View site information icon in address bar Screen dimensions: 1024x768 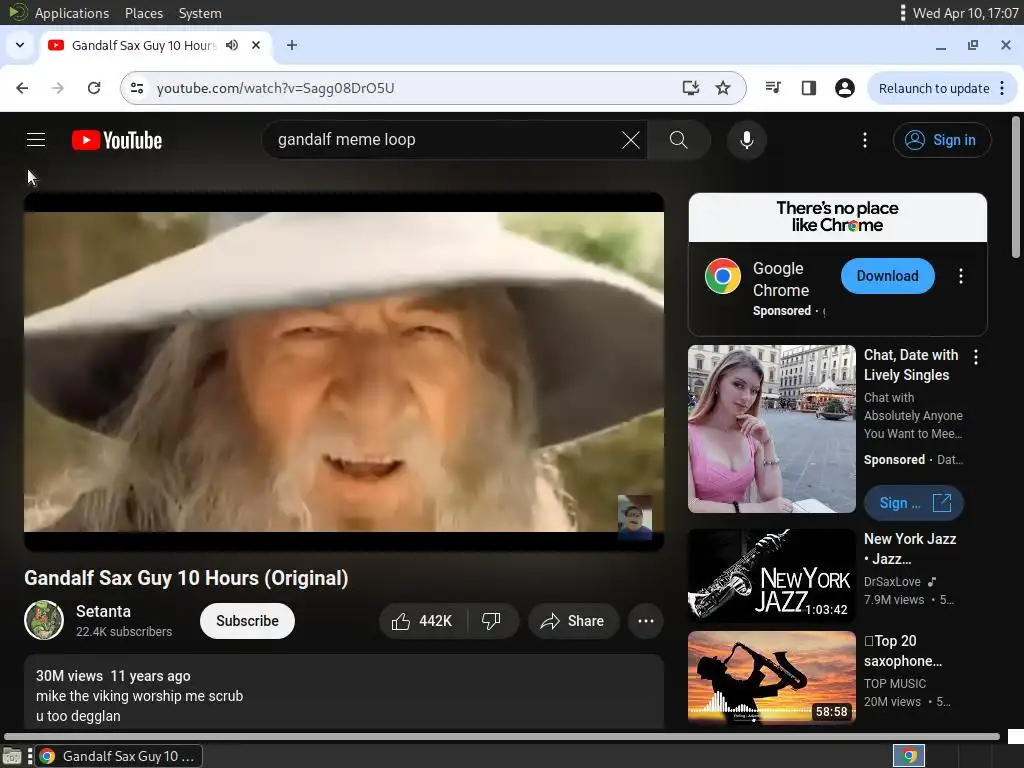pyautogui.click(x=137, y=88)
